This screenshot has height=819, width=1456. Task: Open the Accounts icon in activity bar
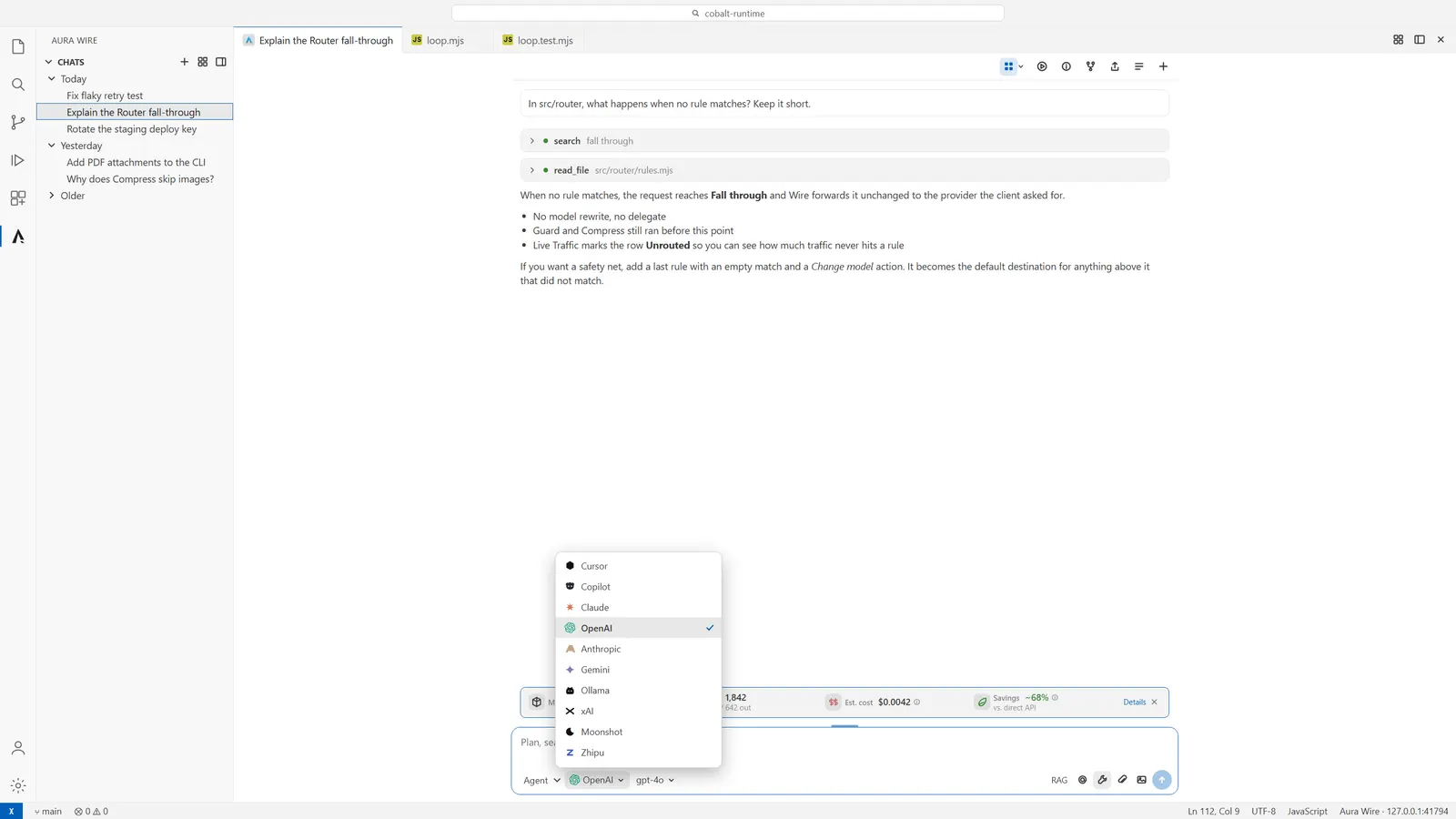[x=17, y=748]
